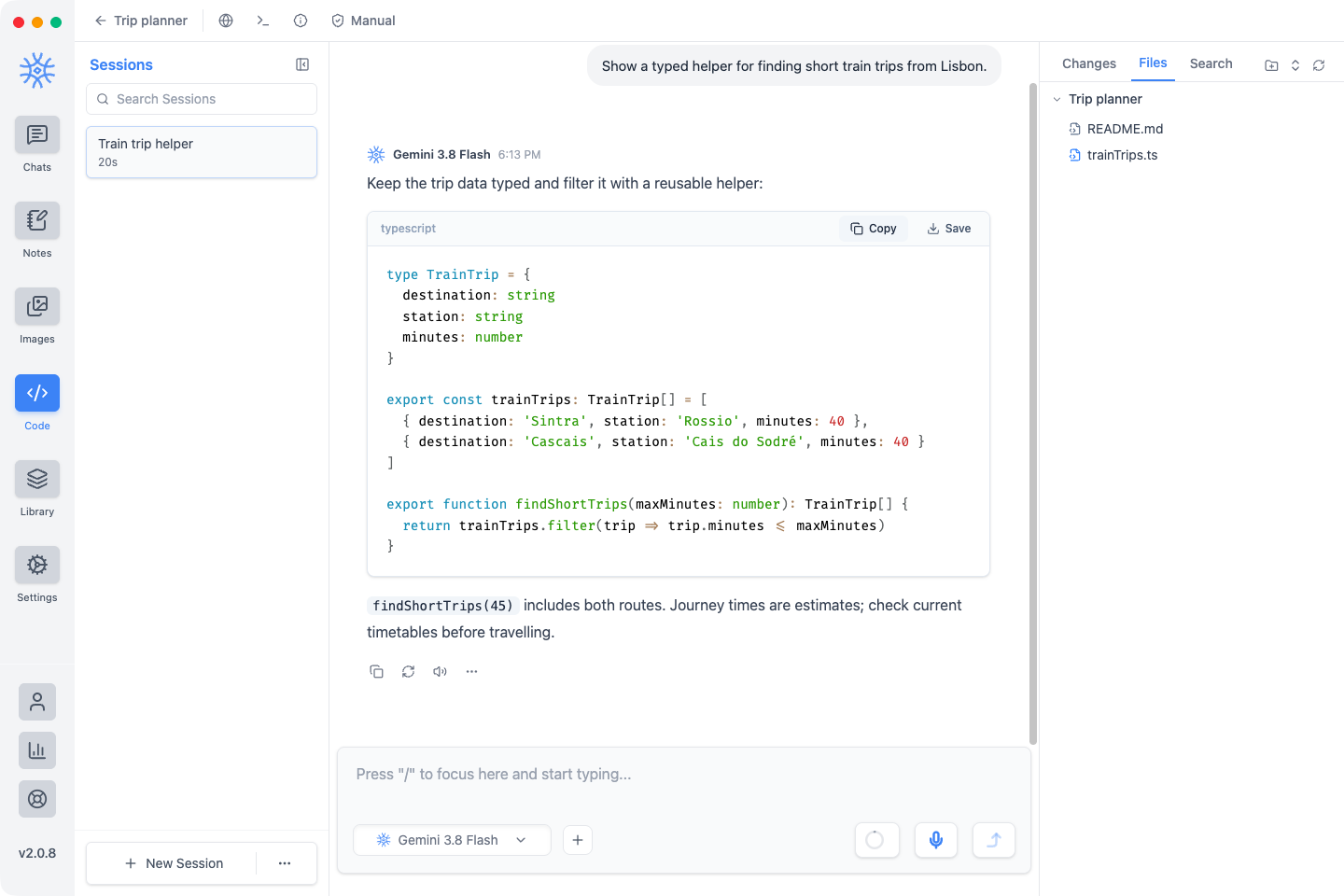The image size is (1344, 896).
Task: Add an attachment with the plus button
Action: click(x=578, y=840)
